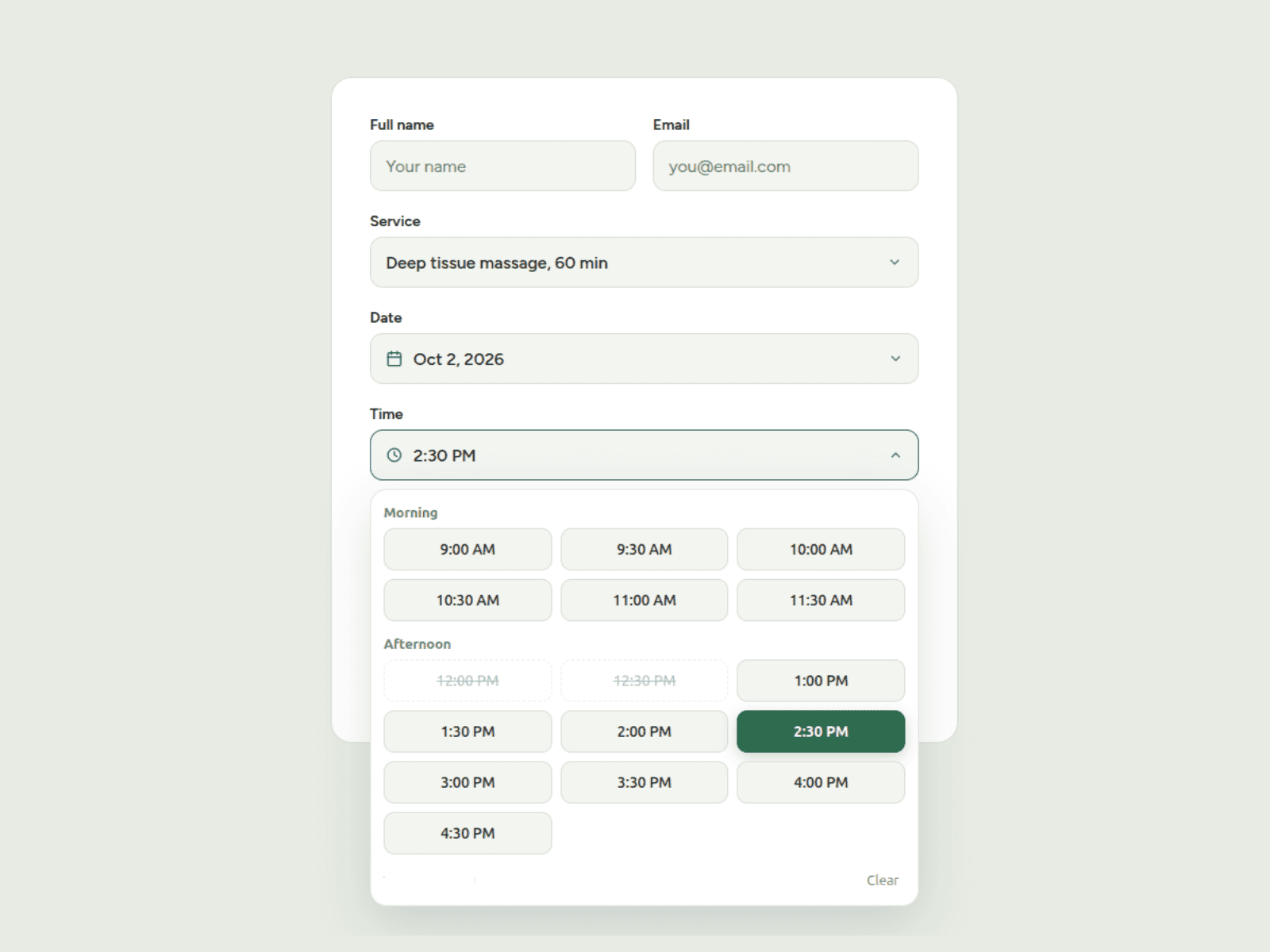Select the 1:00 PM time slot
The height and width of the screenshot is (952, 1270).
(821, 681)
